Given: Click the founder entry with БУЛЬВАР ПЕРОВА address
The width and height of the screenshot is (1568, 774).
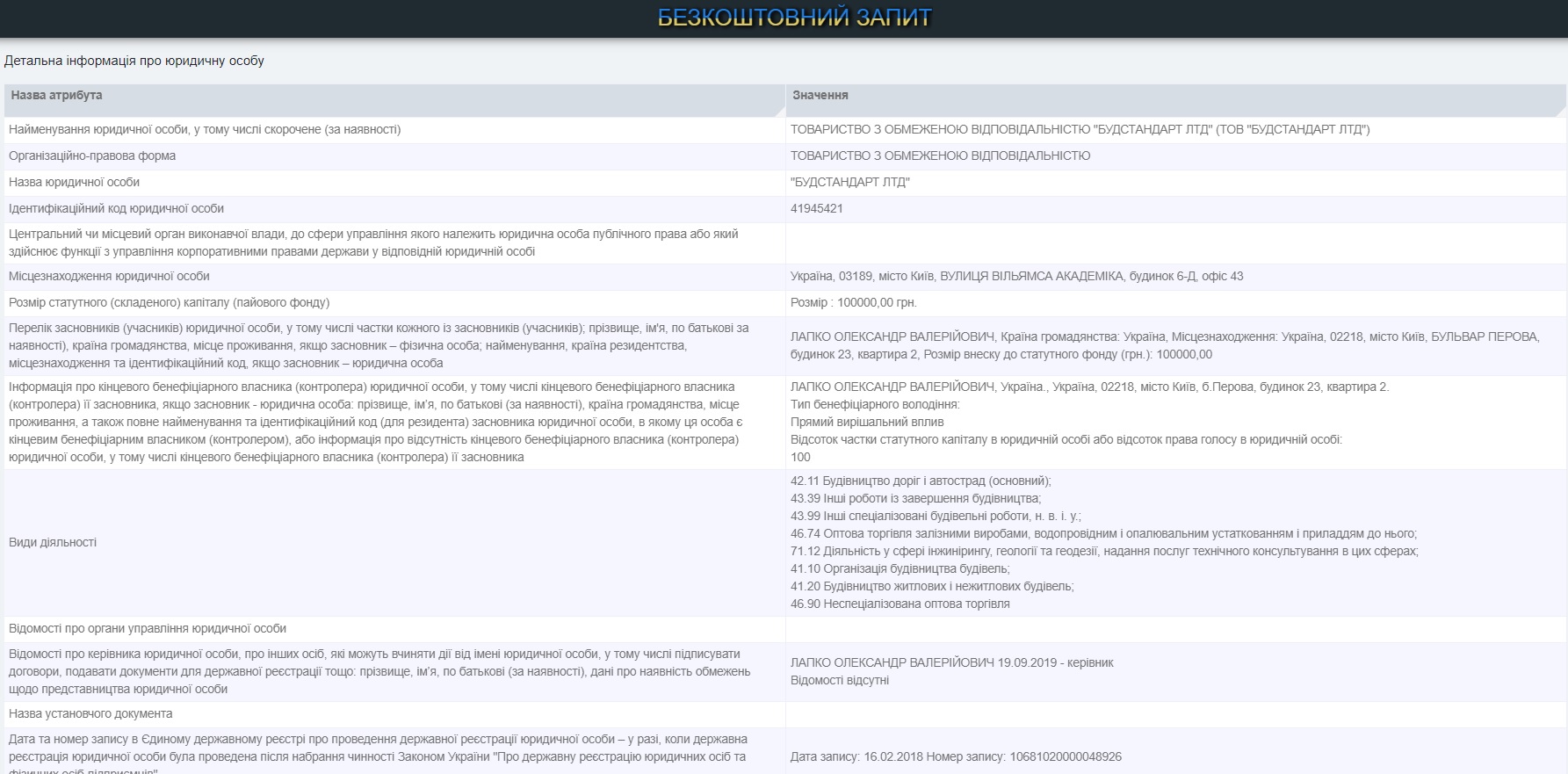Looking at the screenshot, I should tap(1164, 345).
